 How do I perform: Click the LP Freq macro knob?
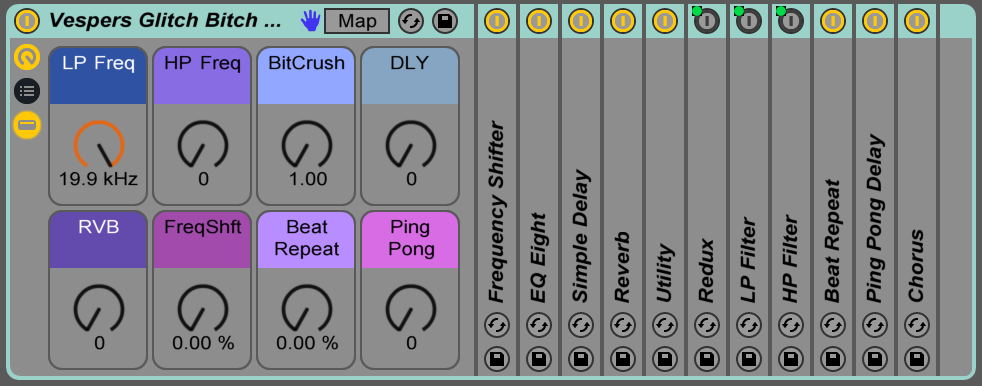[98, 146]
